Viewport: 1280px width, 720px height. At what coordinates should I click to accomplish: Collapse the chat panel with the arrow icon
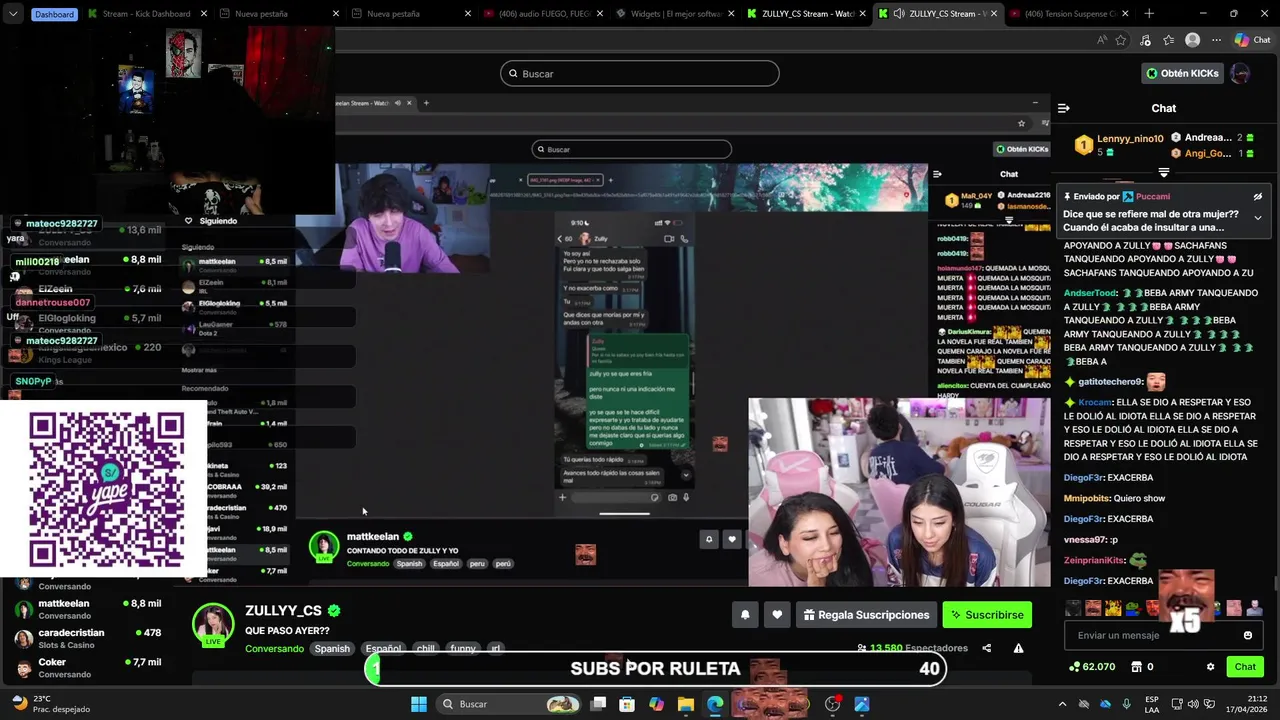tap(1064, 108)
